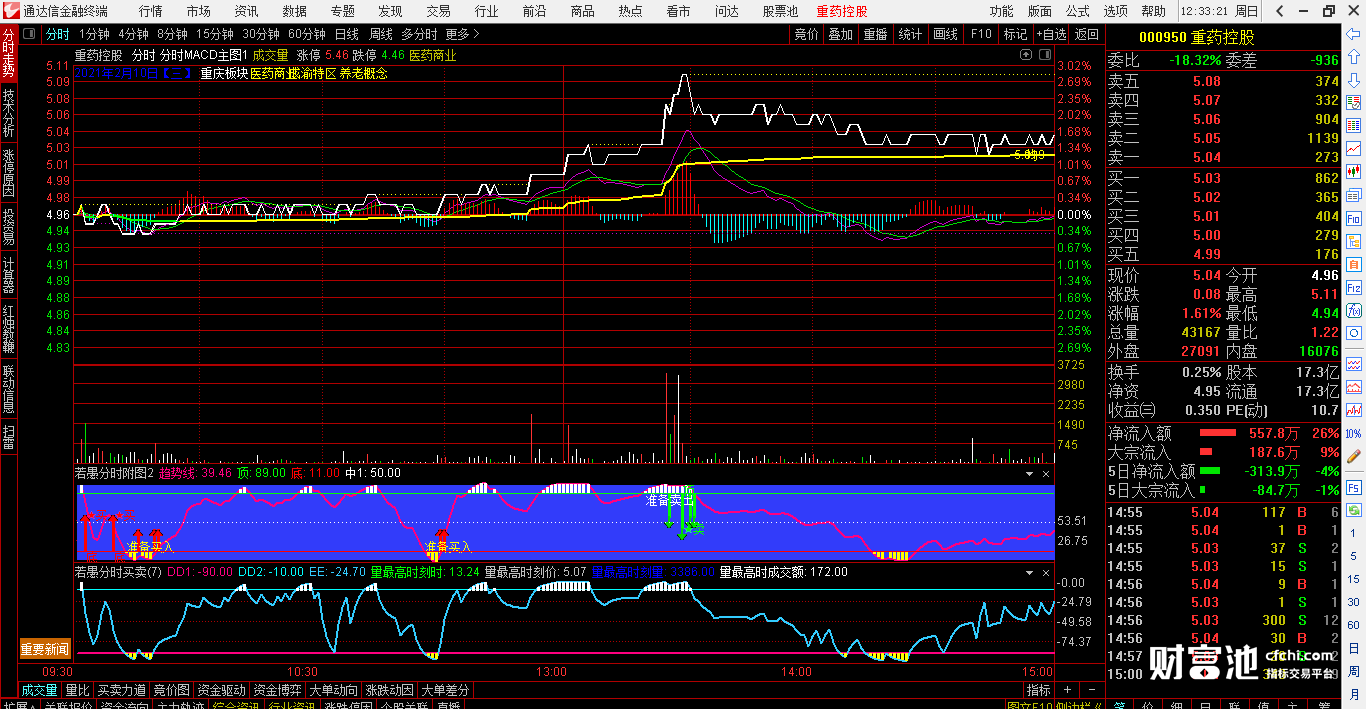This screenshot has height=709, width=1366.
Task: Click the multi-window stack icon in sidebar
Action: tap(1354, 195)
